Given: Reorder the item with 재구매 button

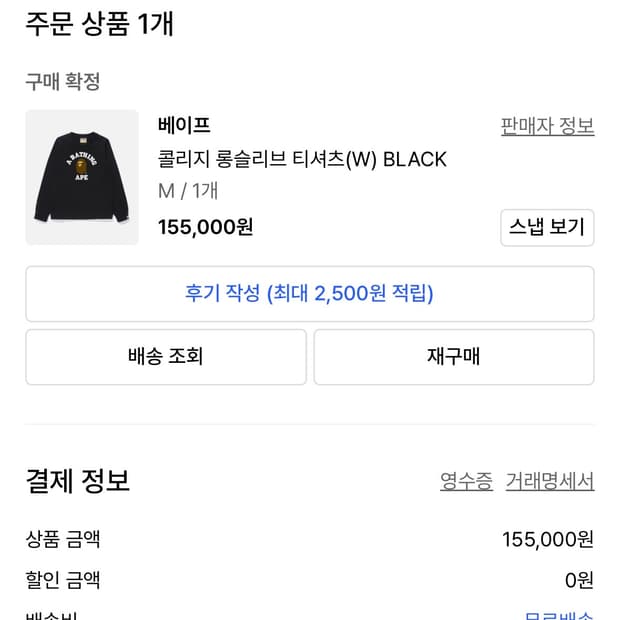Looking at the screenshot, I should click(454, 356).
